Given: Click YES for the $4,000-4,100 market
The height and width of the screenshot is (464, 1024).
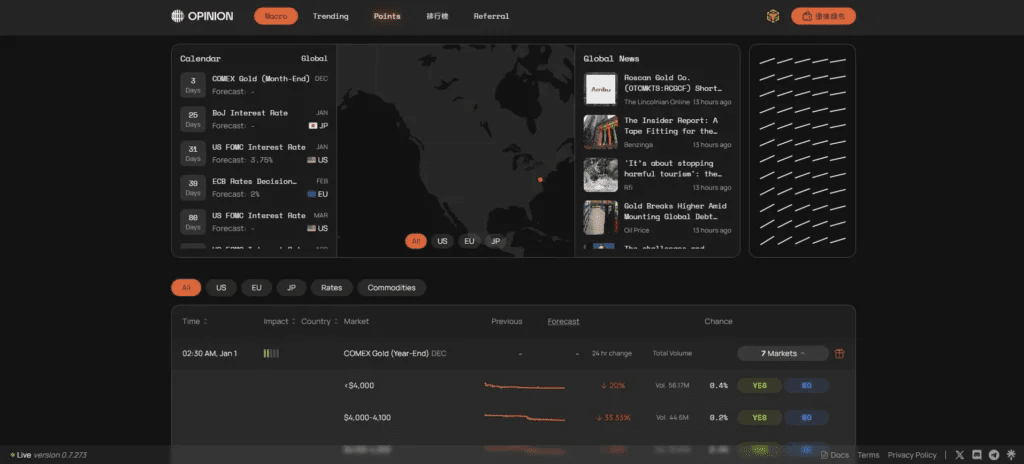Looking at the screenshot, I should 759,418.
